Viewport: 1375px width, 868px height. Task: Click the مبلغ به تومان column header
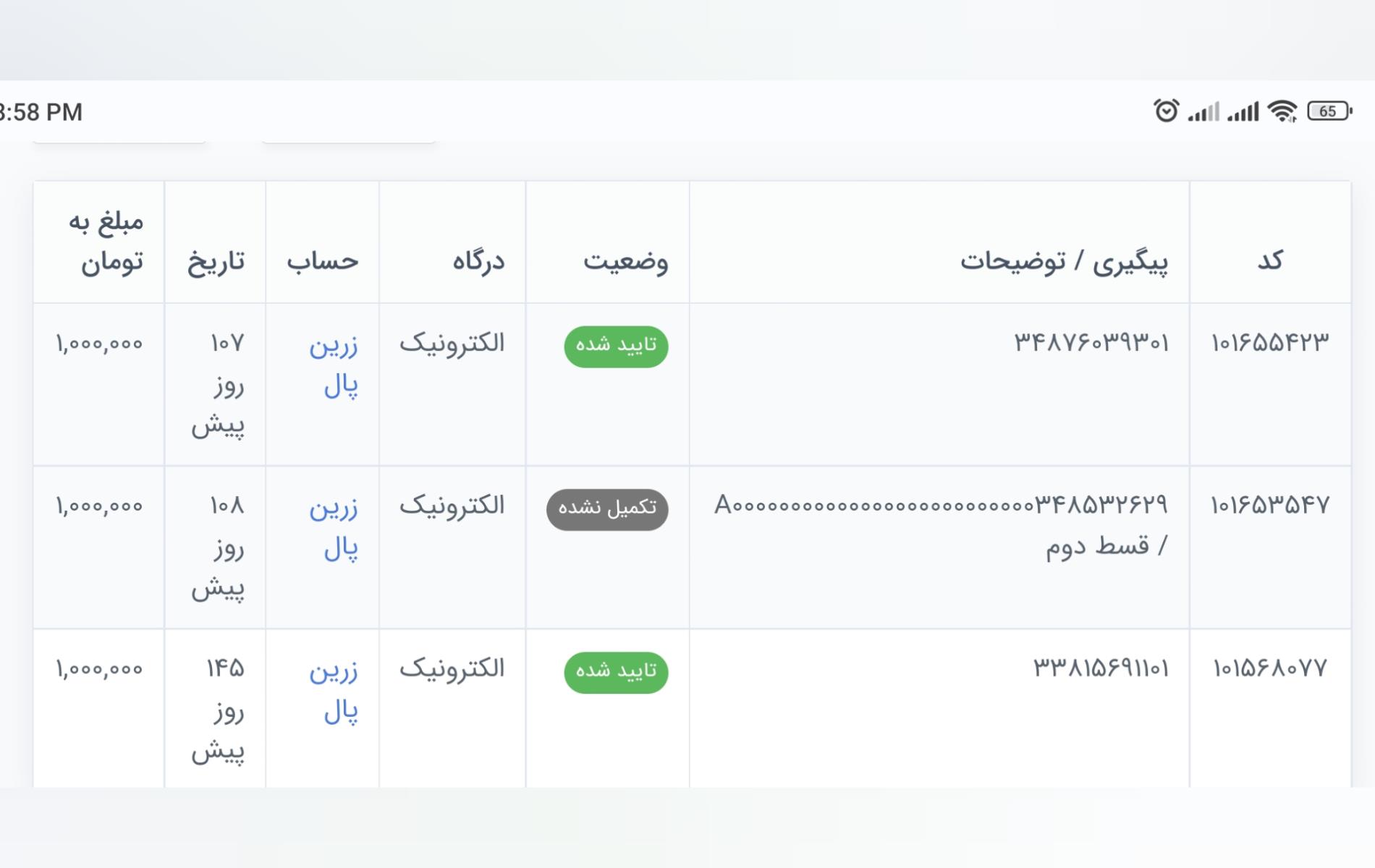[x=107, y=242]
